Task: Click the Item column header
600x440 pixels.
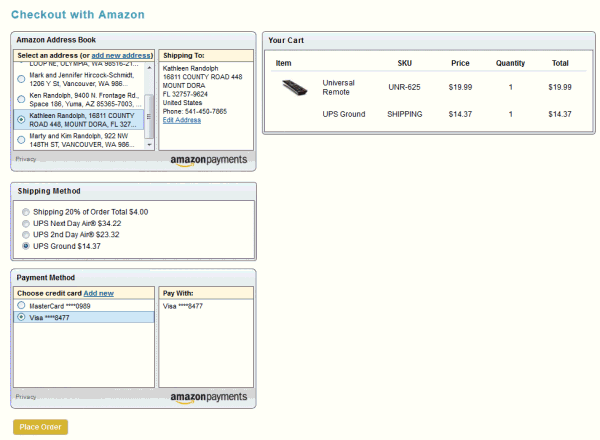Action: click(x=284, y=63)
